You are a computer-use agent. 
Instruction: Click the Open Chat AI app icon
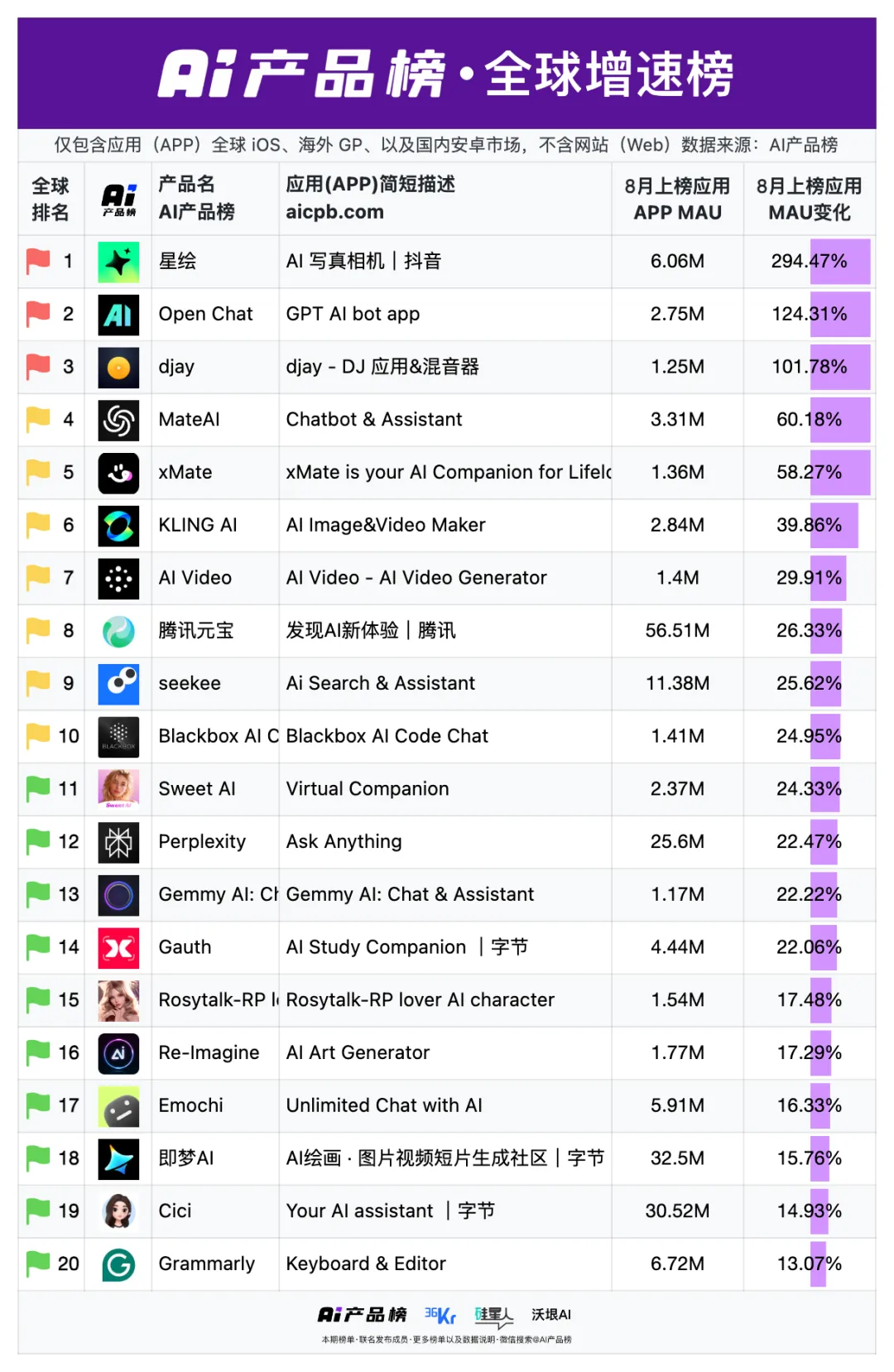tap(118, 315)
